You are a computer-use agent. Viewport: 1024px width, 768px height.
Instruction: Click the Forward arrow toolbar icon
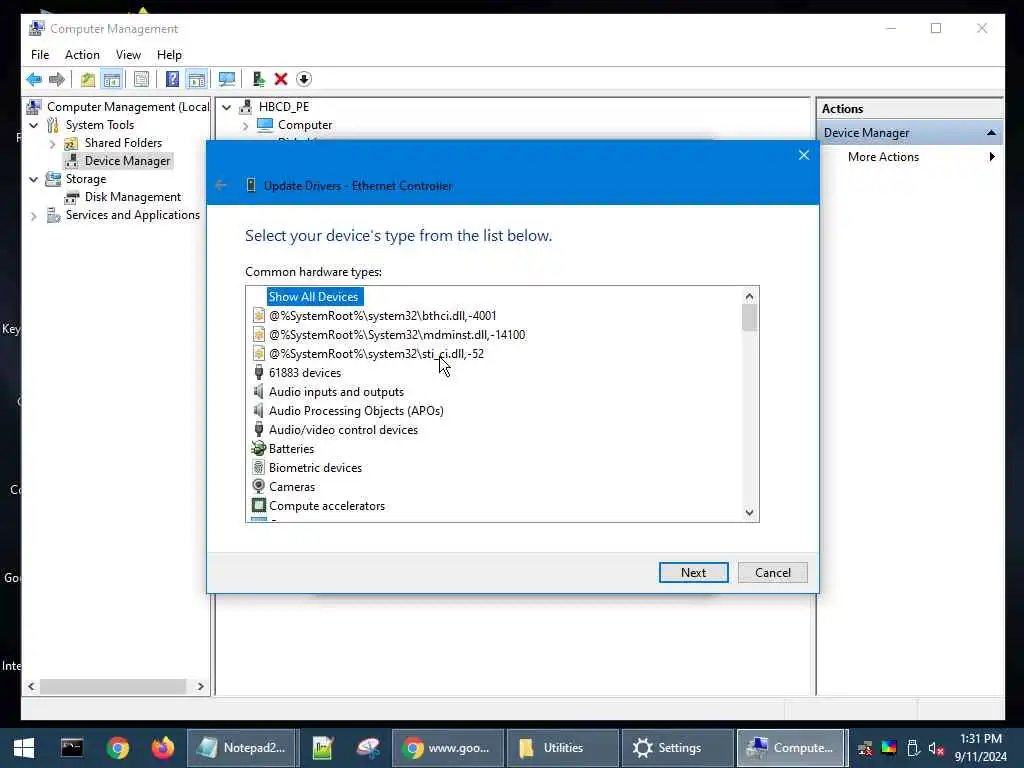tap(57, 80)
